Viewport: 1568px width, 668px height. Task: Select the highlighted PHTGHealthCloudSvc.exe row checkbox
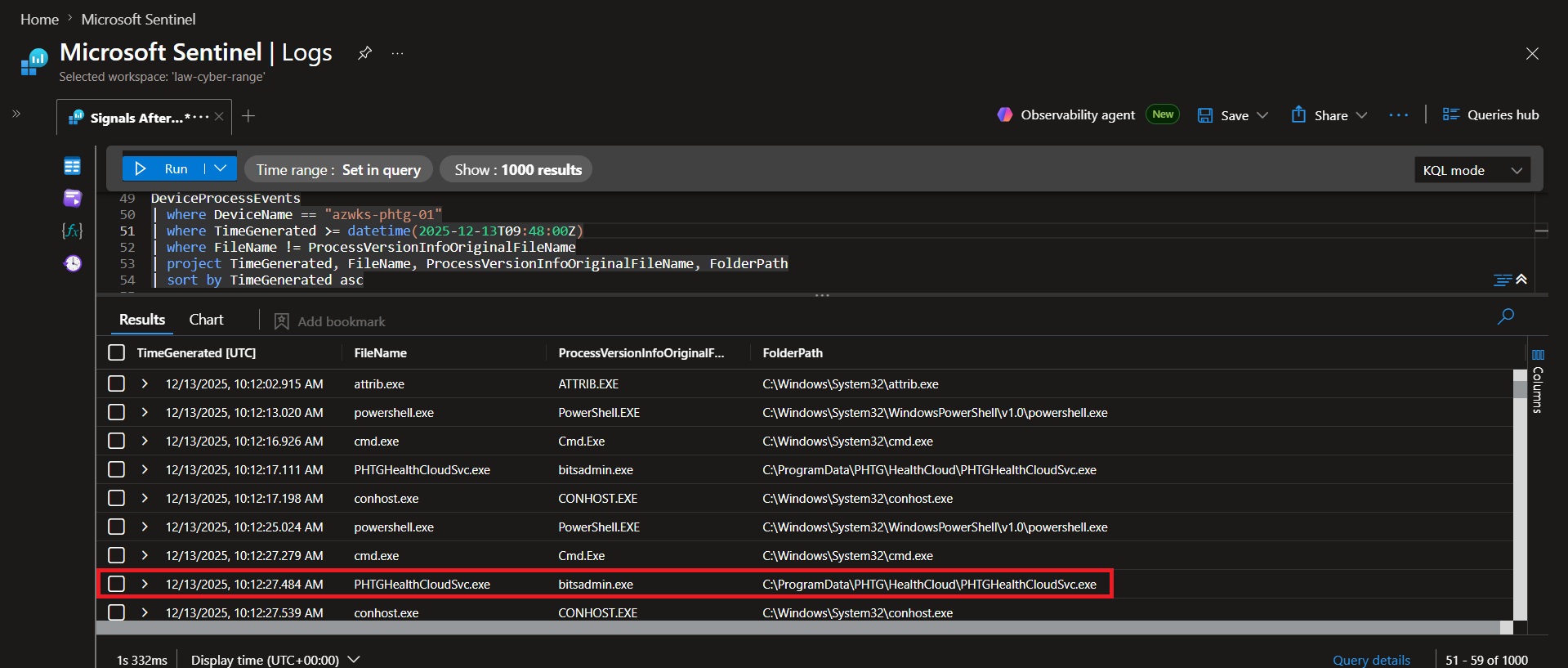tap(117, 584)
